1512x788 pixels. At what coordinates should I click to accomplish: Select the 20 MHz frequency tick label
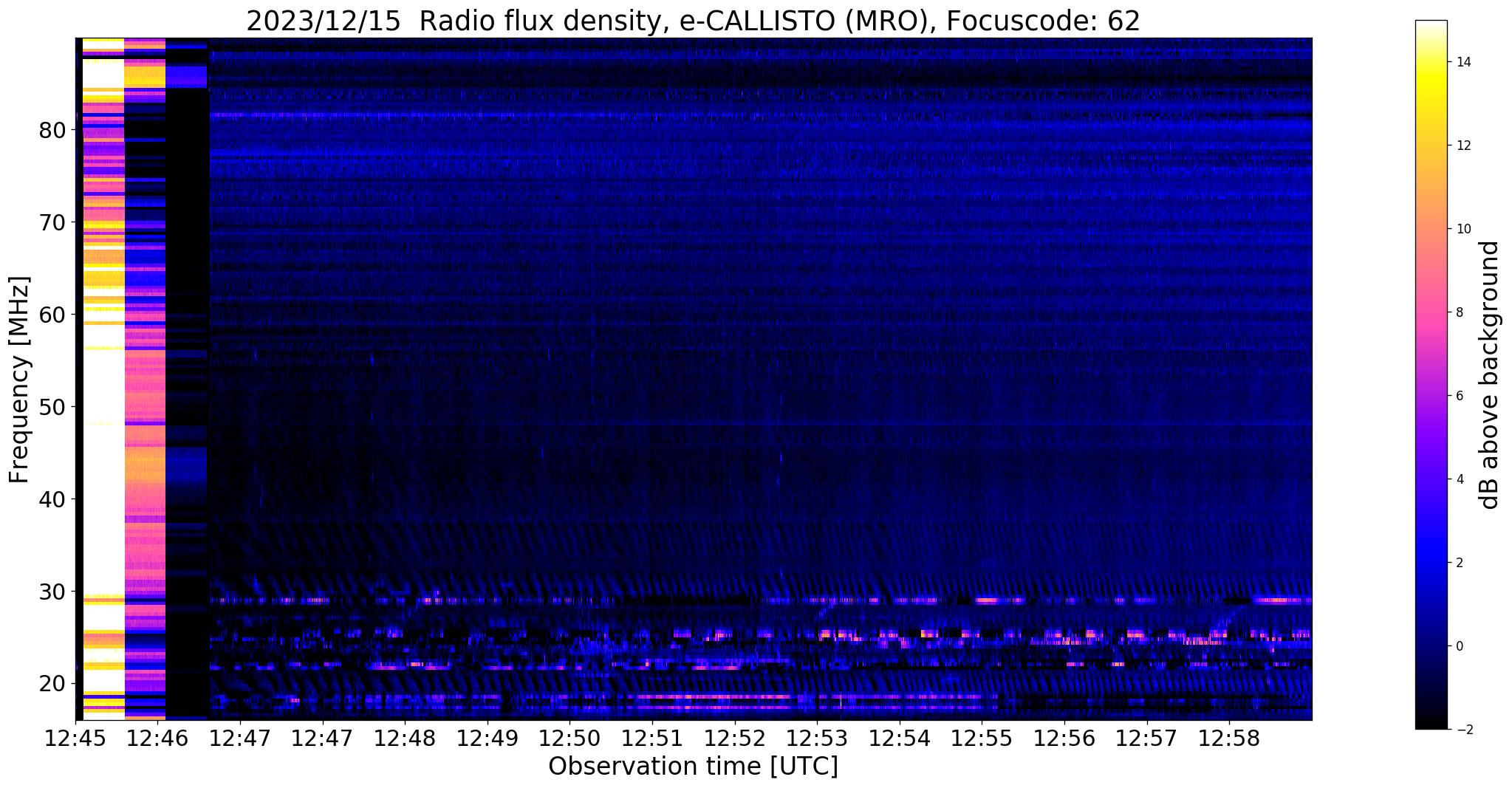click(x=52, y=684)
